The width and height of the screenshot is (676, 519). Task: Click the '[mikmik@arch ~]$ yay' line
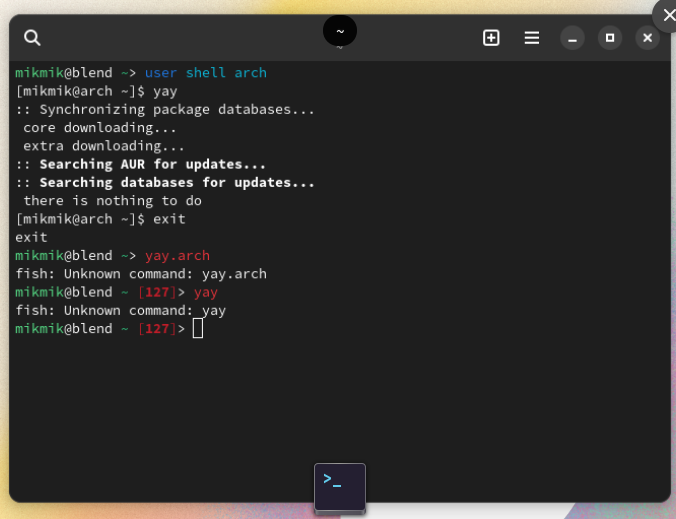coord(97,91)
